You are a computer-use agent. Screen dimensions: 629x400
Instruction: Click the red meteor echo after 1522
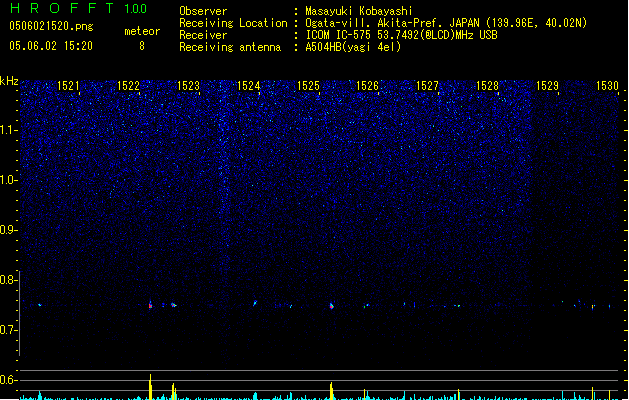tap(150, 305)
